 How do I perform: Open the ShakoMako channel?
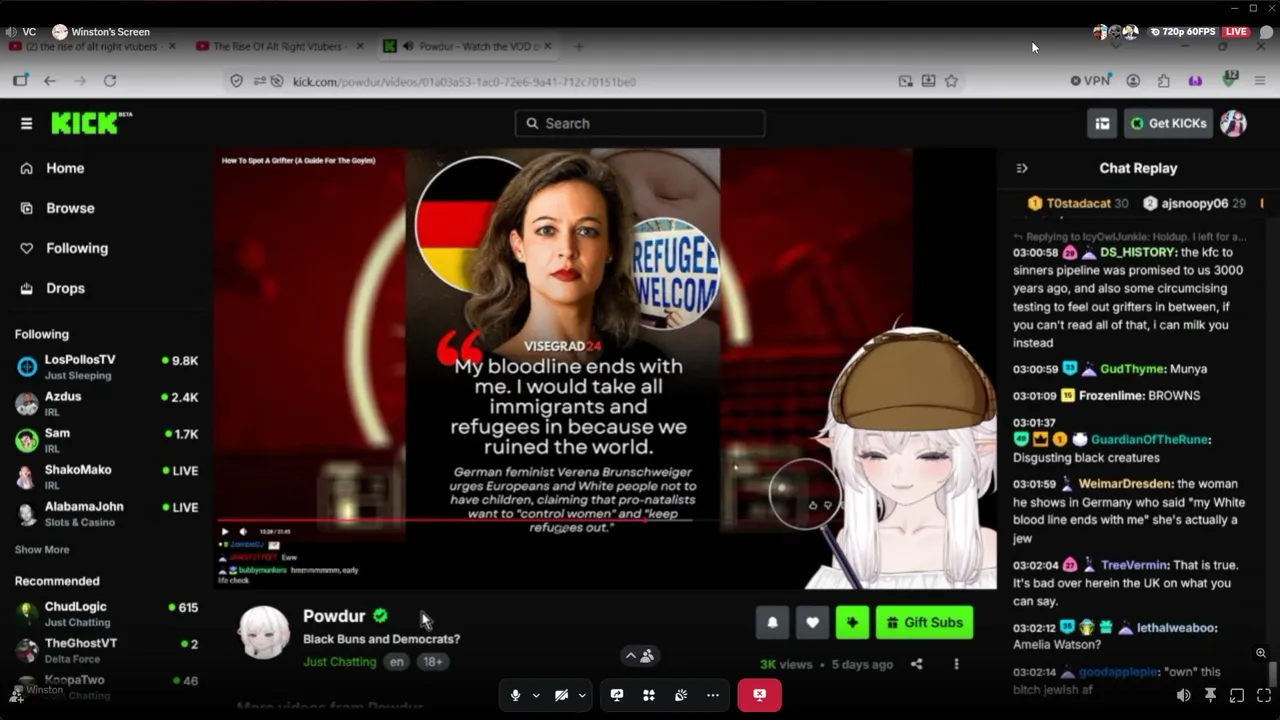[106, 476]
